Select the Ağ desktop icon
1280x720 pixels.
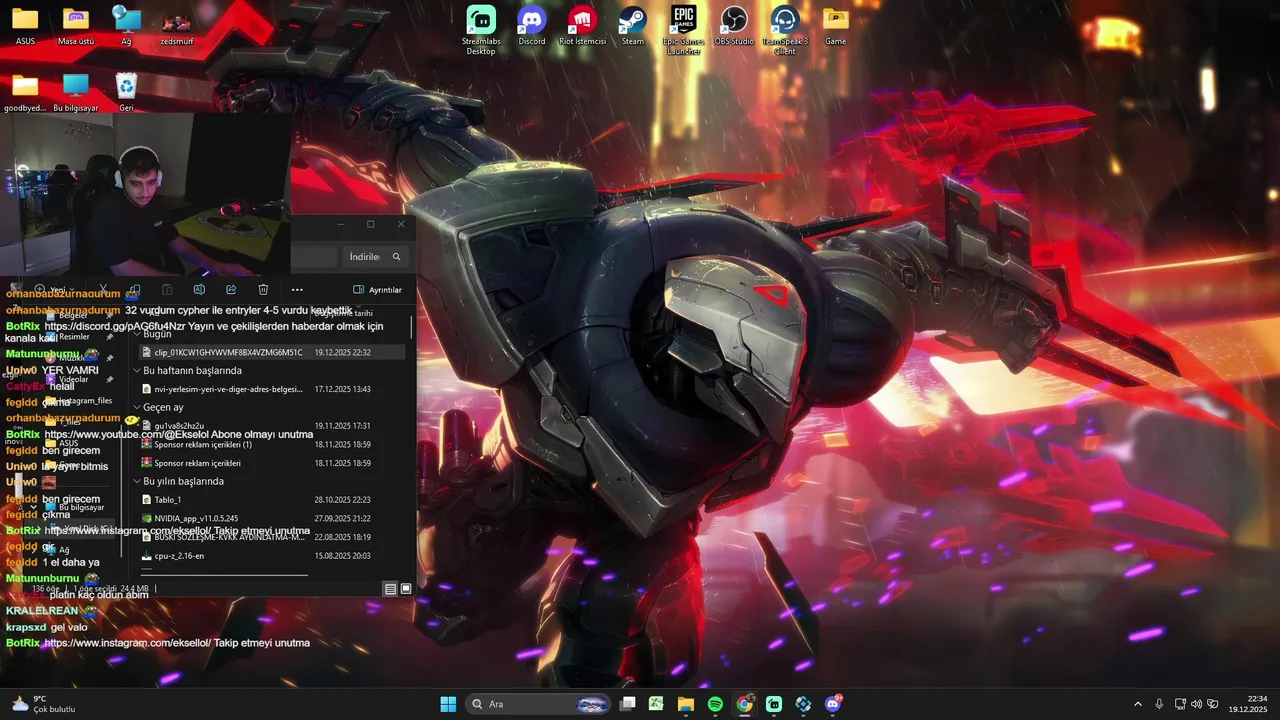(x=126, y=25)
